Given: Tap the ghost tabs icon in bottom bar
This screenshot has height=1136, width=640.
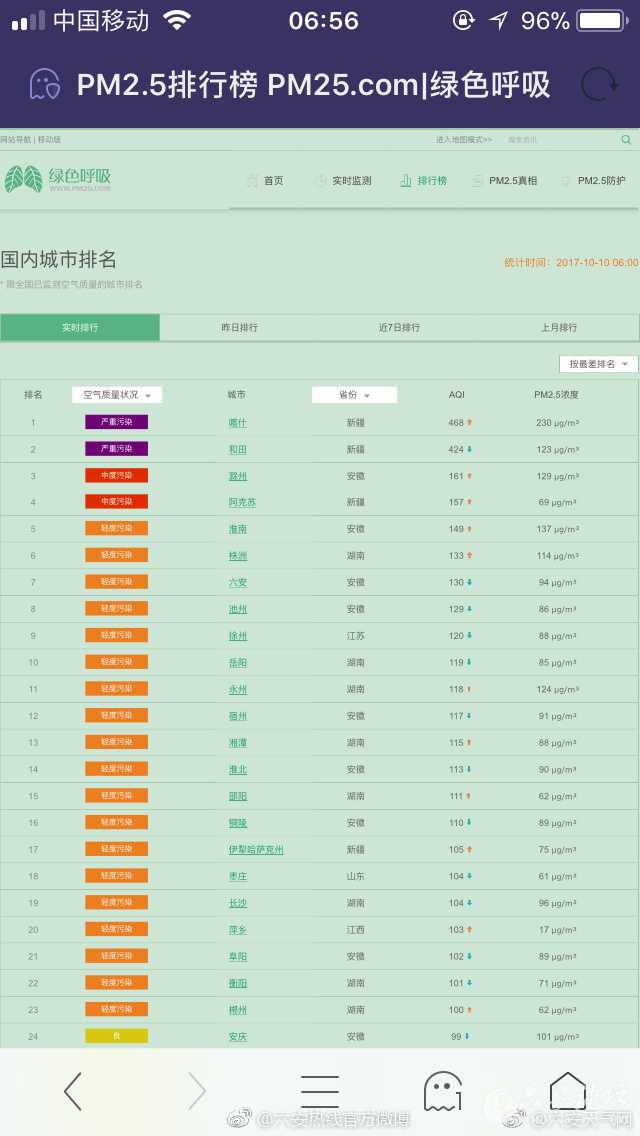Looking at the screenshot, I should pos(443,1090).
